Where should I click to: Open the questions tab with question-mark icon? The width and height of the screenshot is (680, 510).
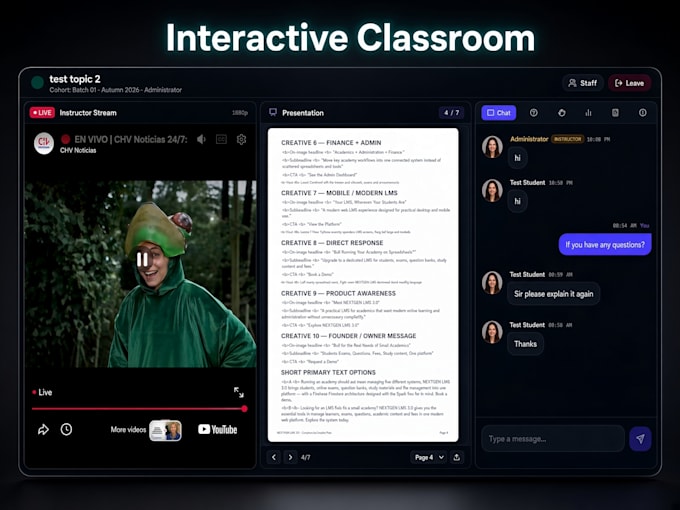coord(534,113)
